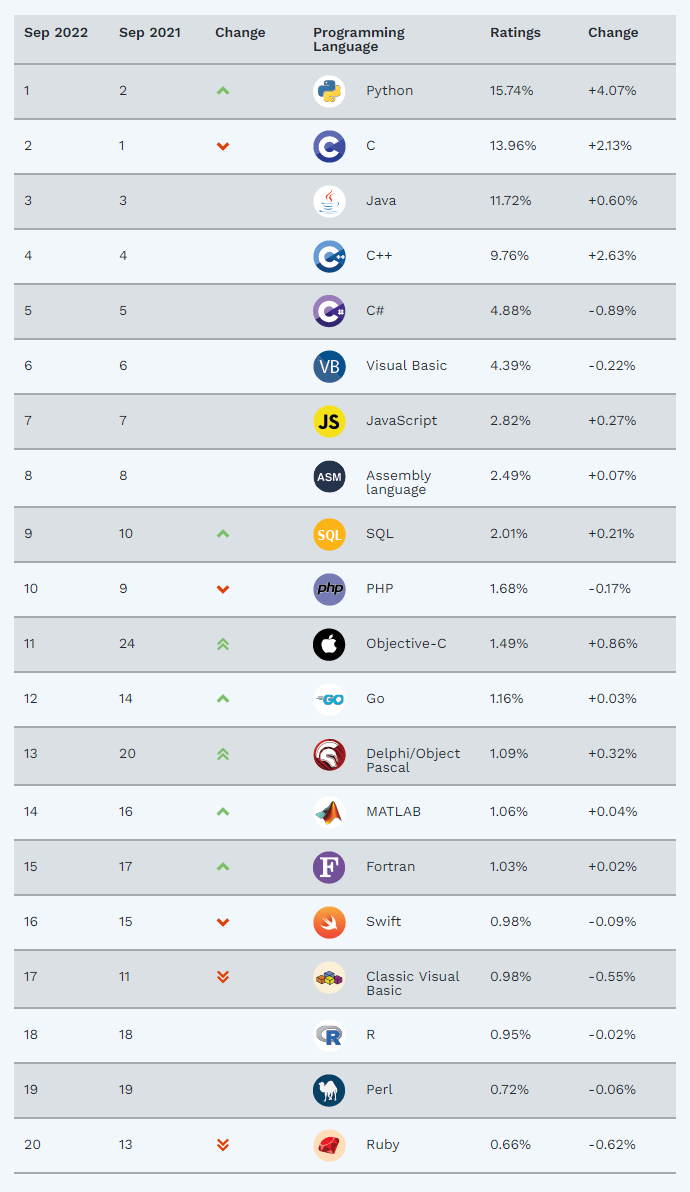The image size is (690, 1192).
Task: Click the Fortran purple F icon
Action: [x=329, y=867]
